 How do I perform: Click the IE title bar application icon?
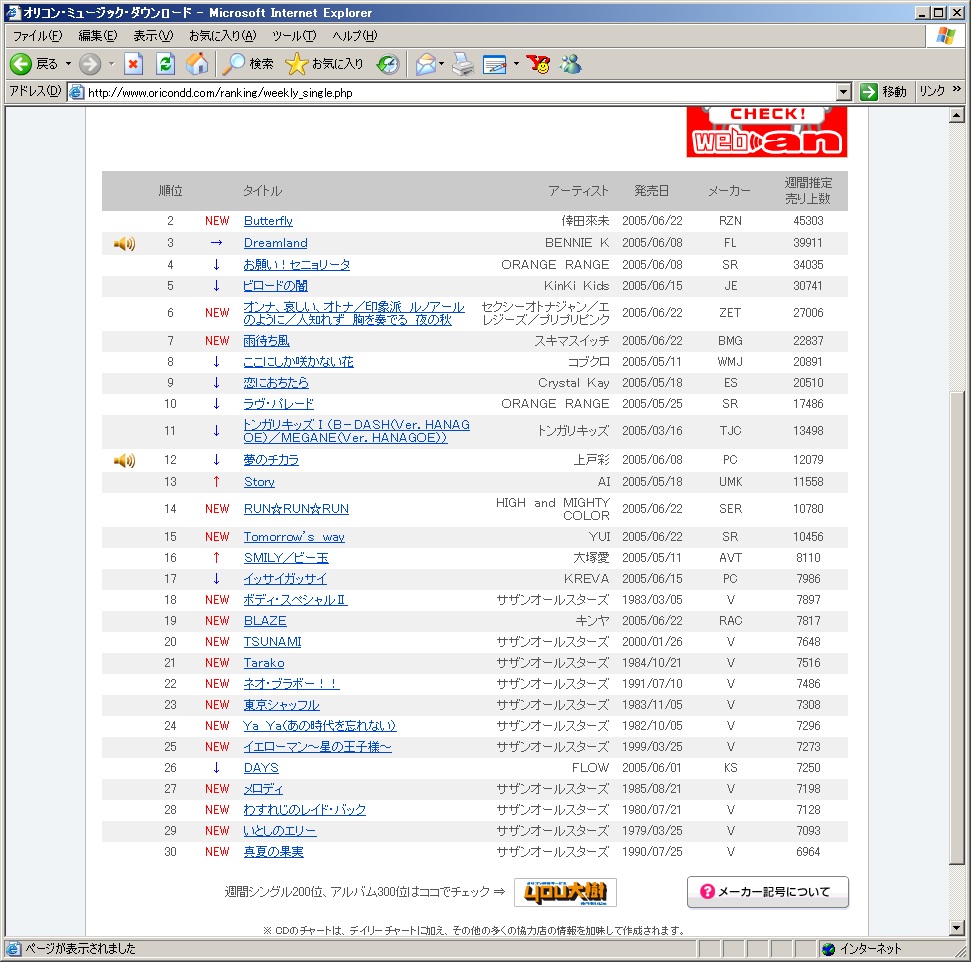pyautogui.click(x=13, y=12)
